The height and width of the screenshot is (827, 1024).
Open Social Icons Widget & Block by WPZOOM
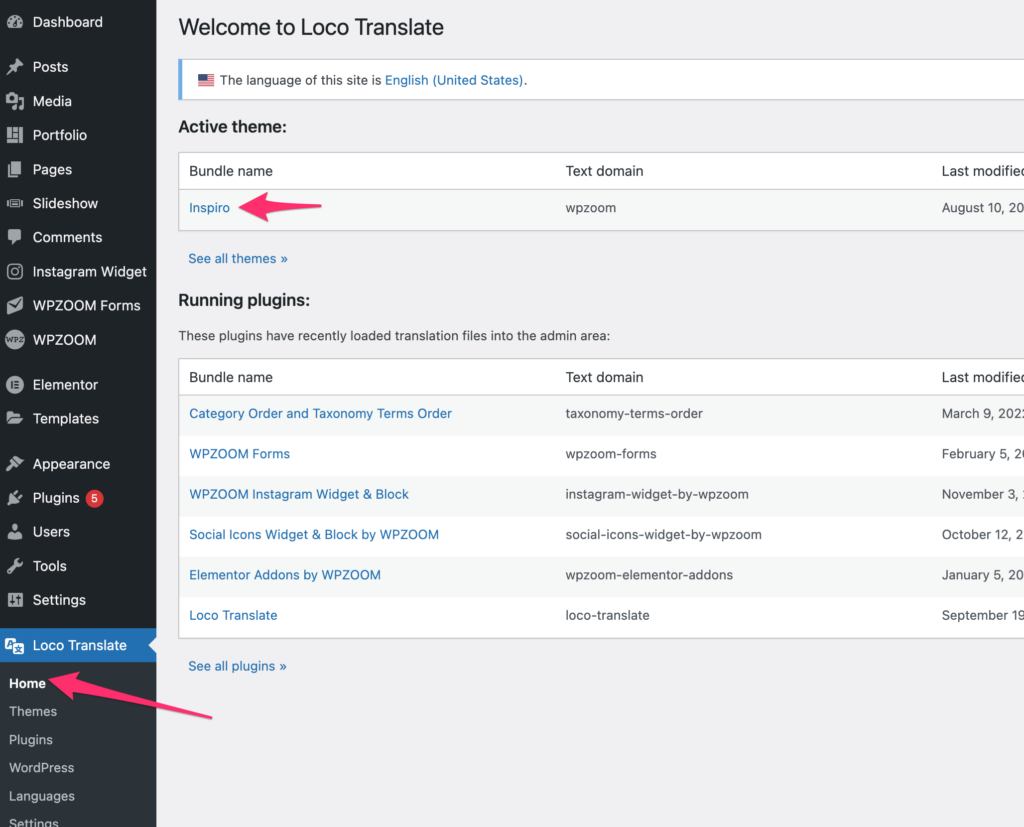click(314, 535)
